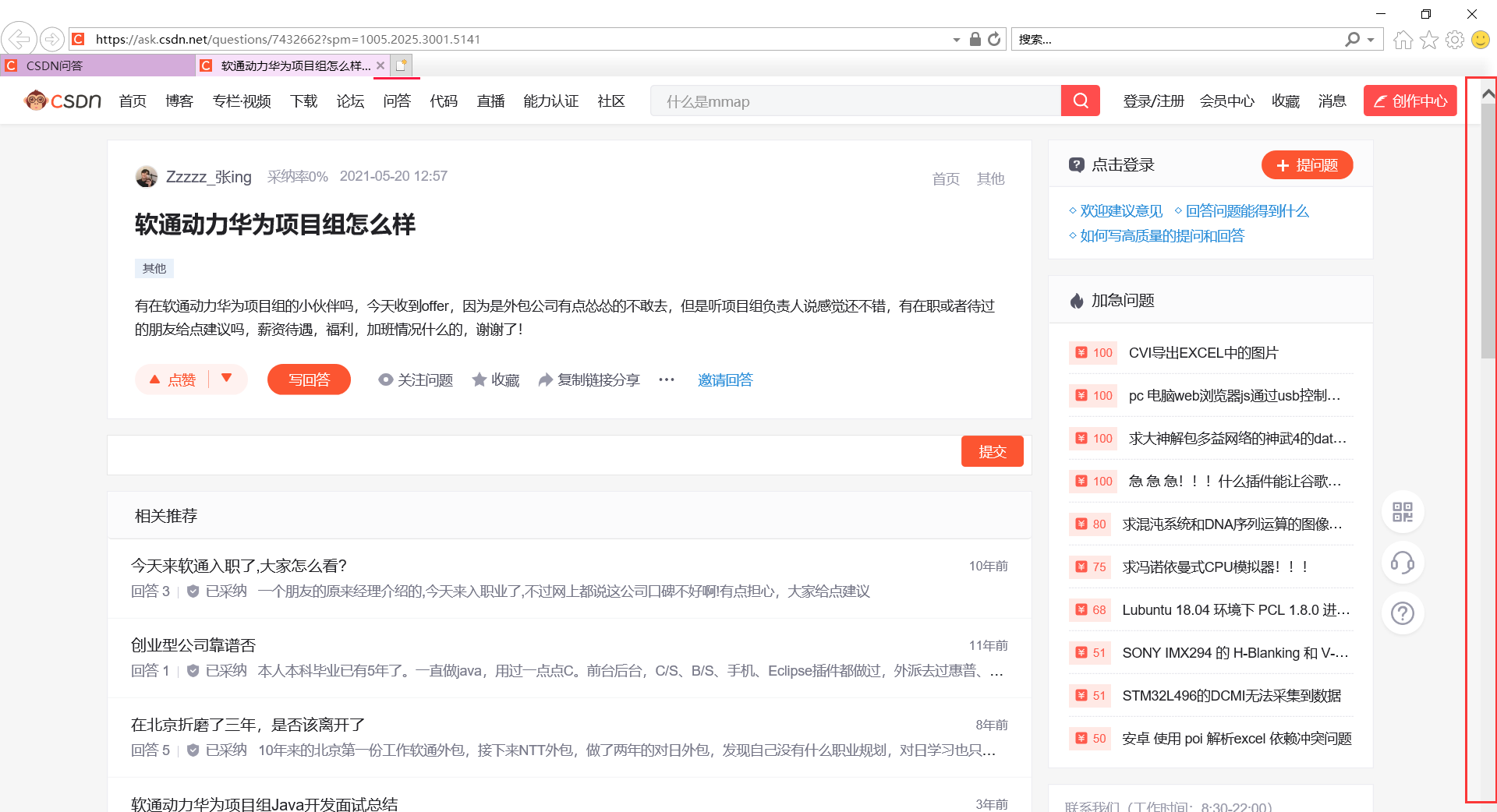Viewport: 1497px width, 812px height.
Task: Click 消息 in the top bar
Action: (x=1332, y=101)
